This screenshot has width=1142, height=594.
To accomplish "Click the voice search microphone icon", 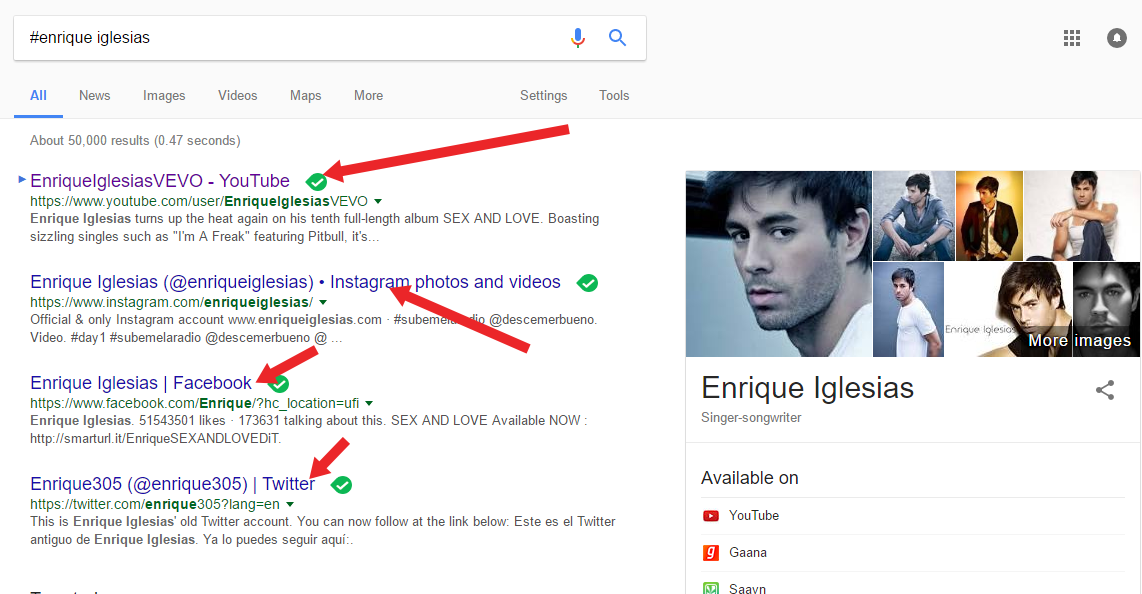I will (578, 38).
